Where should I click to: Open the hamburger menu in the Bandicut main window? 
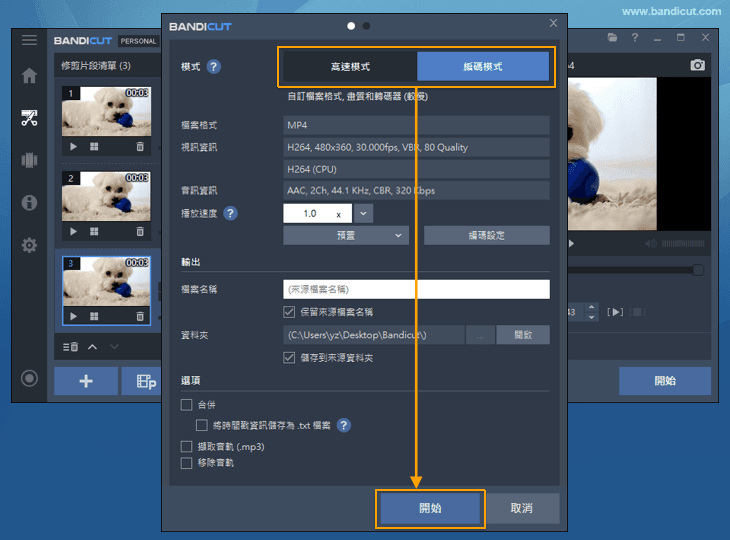[x=29, y=40]
